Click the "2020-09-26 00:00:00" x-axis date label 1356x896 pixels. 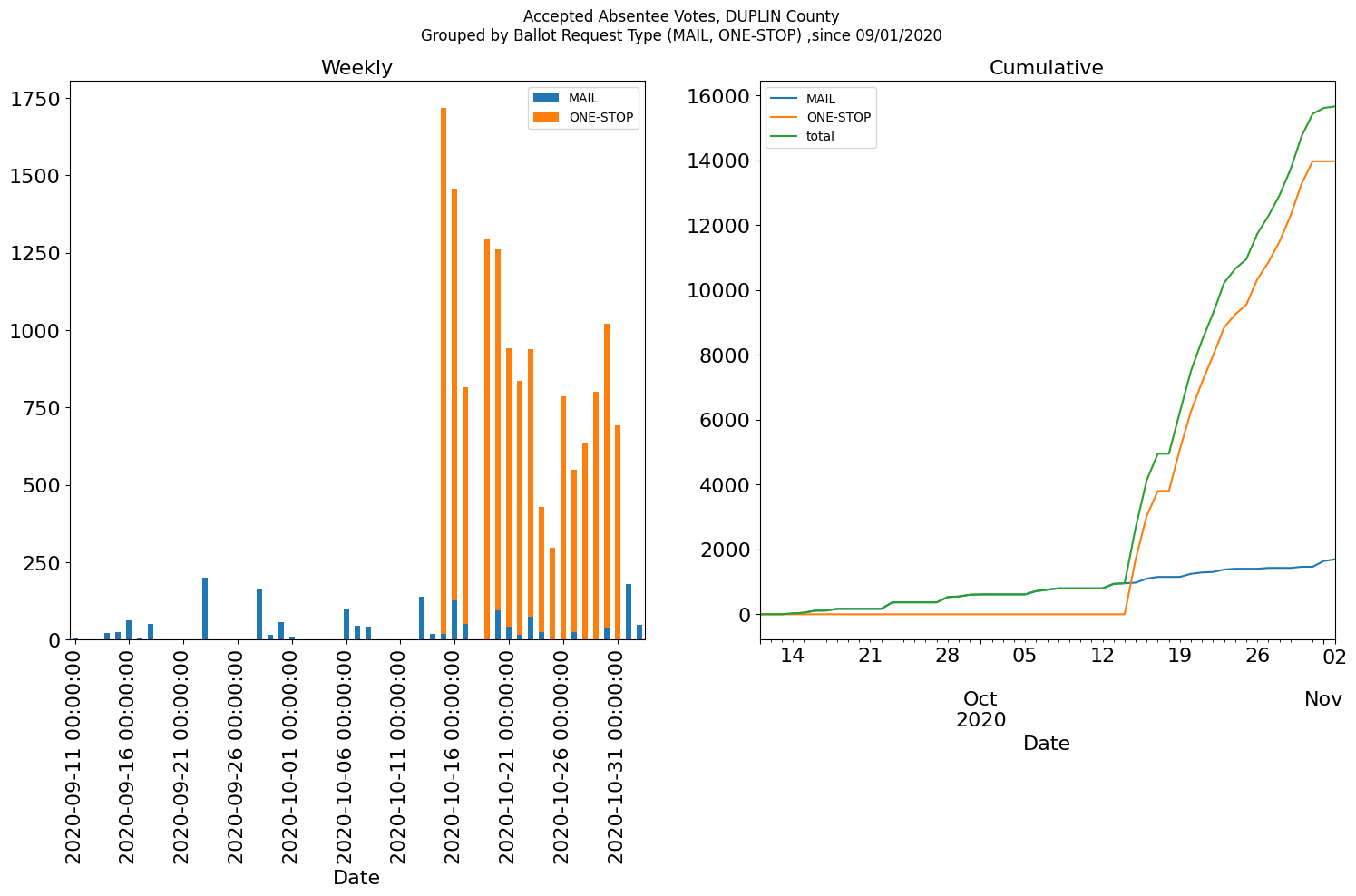[238, 756]
